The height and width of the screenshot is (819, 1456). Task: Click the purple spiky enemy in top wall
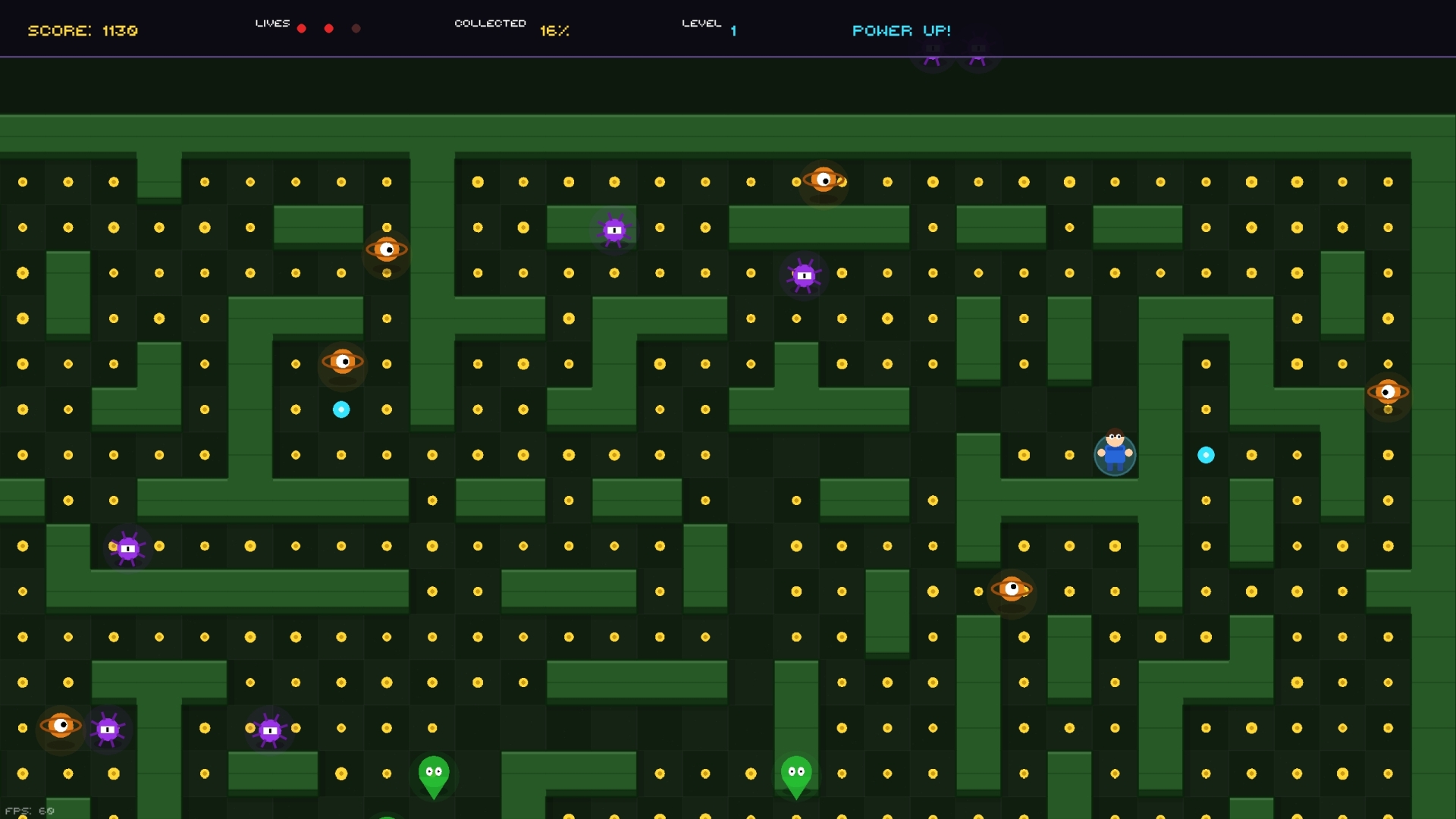click(x=613, y=230)
